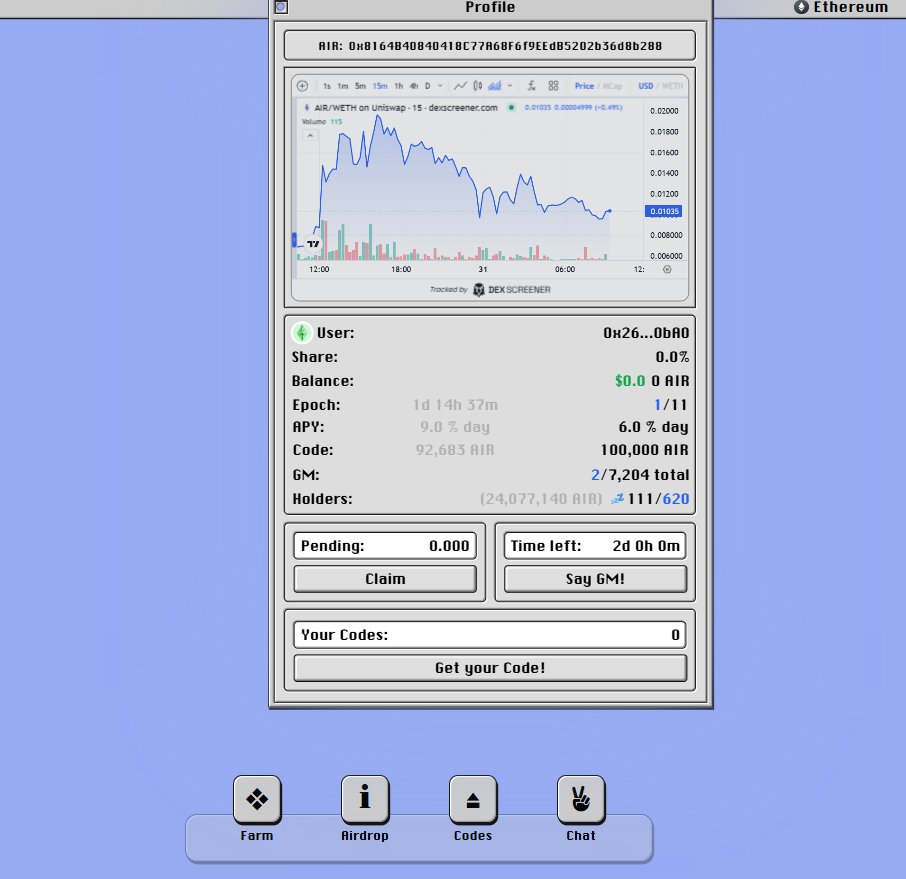The height and width of the screenshot is (879, 906).
Task: Select the 5m timeframe
Action: tap(360, 86)
